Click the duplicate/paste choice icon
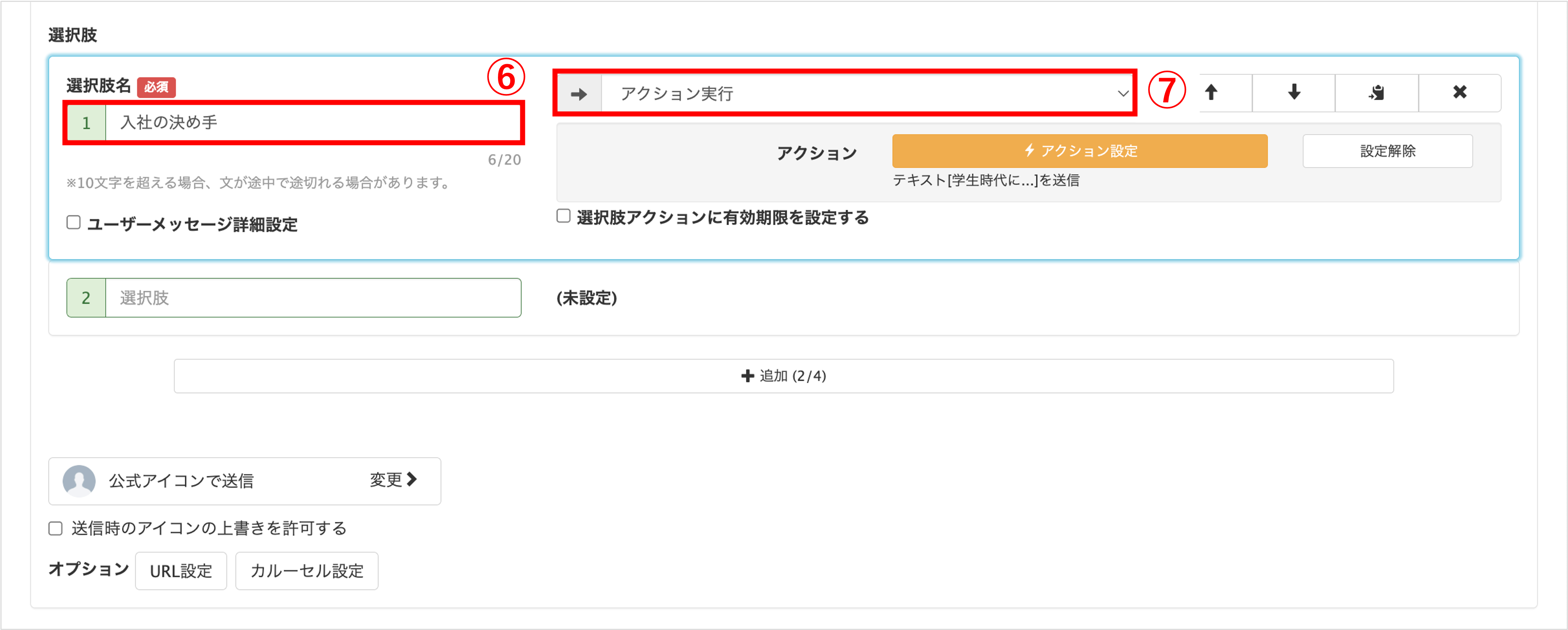Viewport: 1568px width, 630px height. 1377,93
